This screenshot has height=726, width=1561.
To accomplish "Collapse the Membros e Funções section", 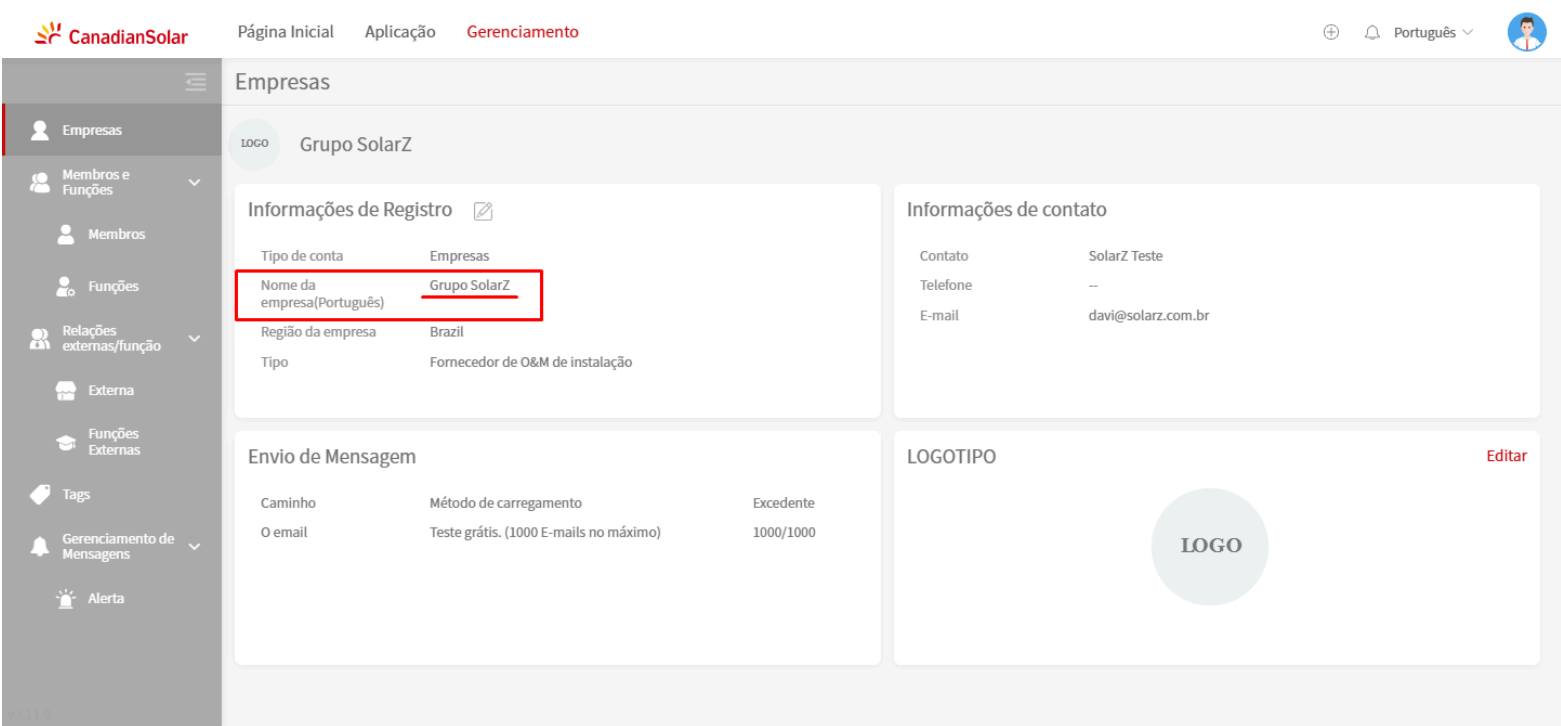I will (x=194, y=182).
